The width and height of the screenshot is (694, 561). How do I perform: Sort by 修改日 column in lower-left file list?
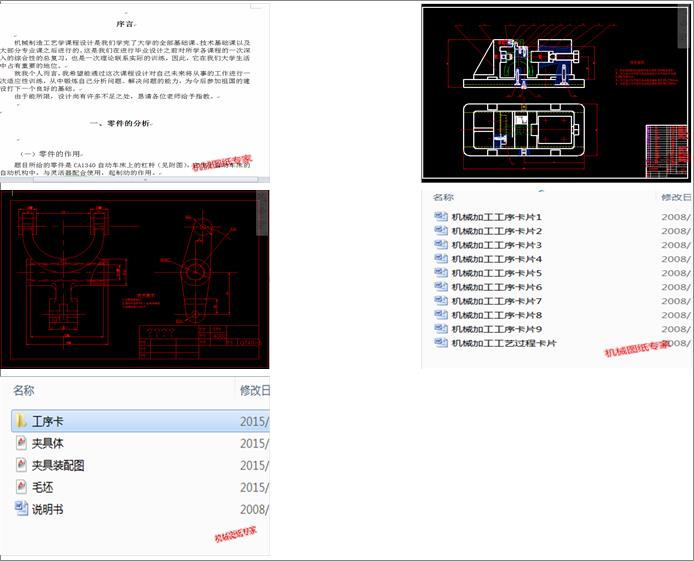tap(254, 390)
